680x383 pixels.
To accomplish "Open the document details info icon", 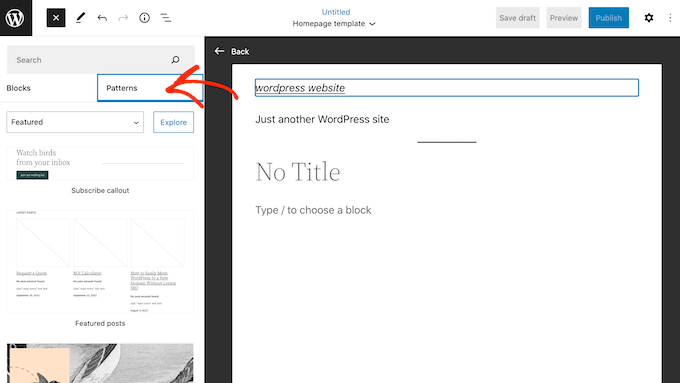I will 144,18.
